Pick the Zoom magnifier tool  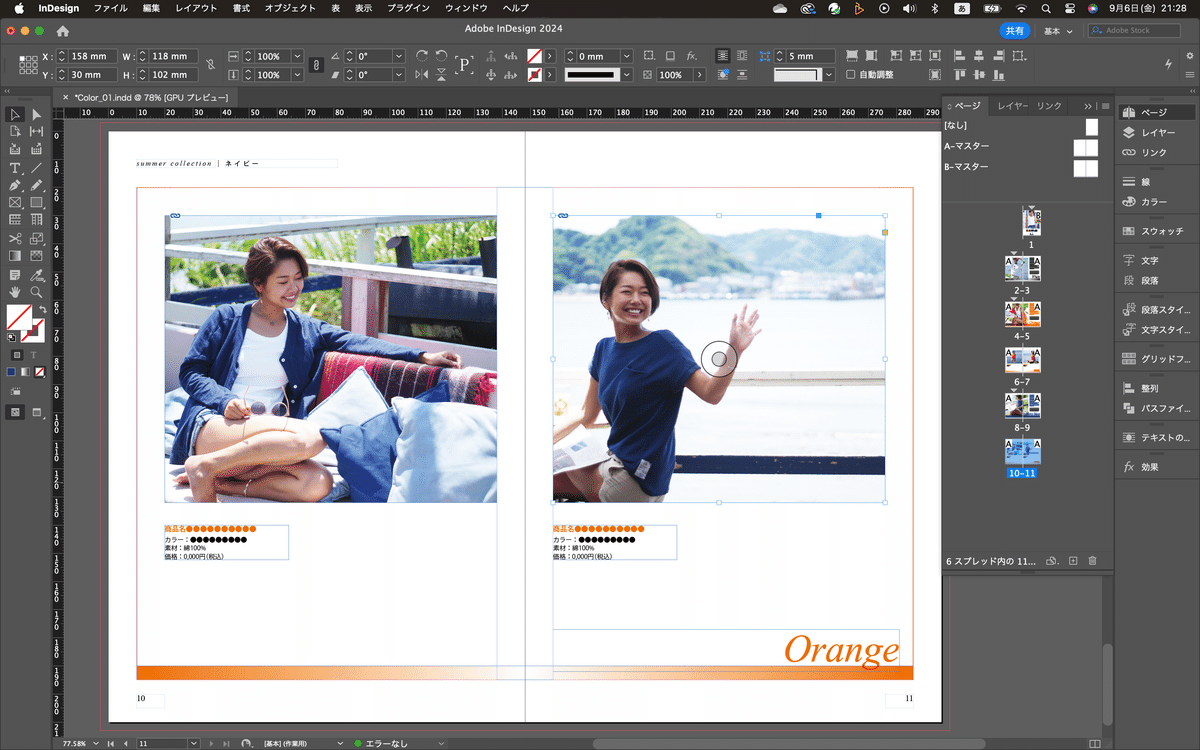(37, 292)
